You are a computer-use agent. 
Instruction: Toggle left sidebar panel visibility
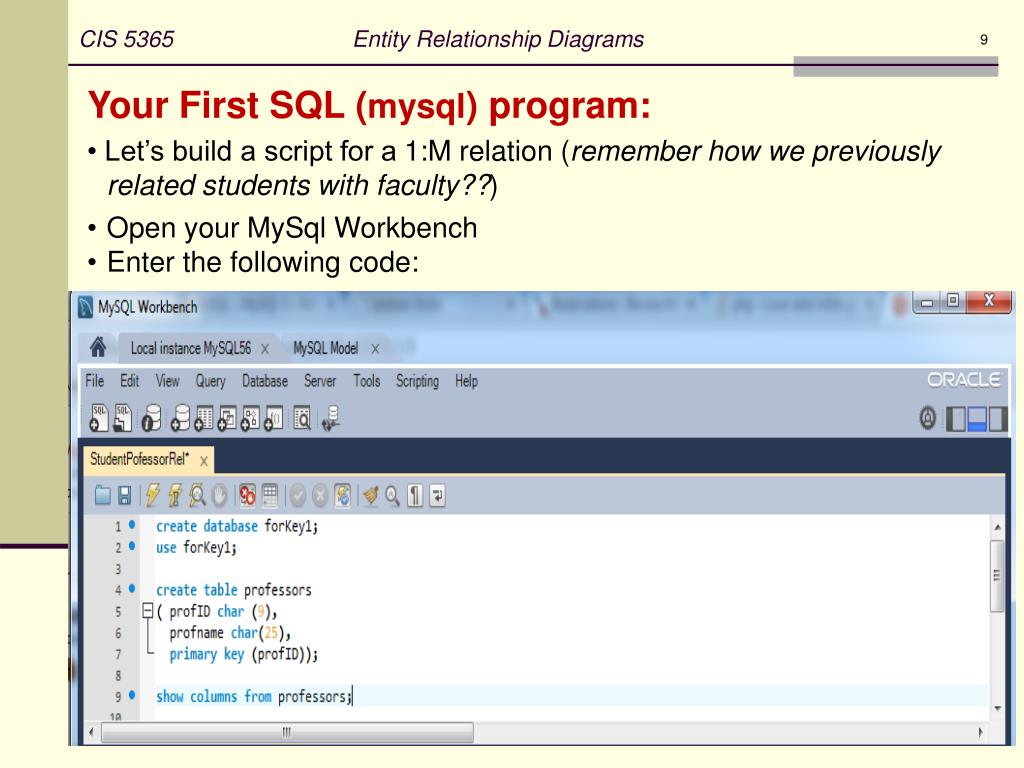pyautogui.click(x=955, y=419)
